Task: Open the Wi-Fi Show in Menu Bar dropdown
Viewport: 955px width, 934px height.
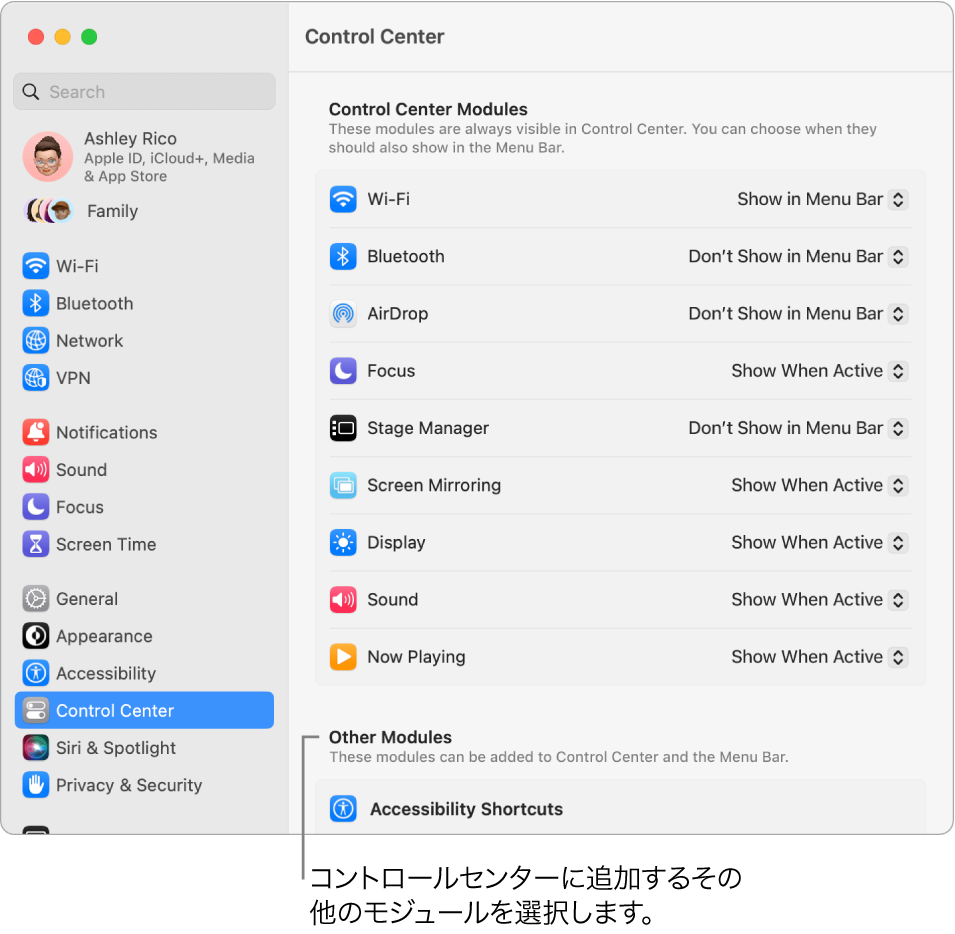Action: click(822, 199)
